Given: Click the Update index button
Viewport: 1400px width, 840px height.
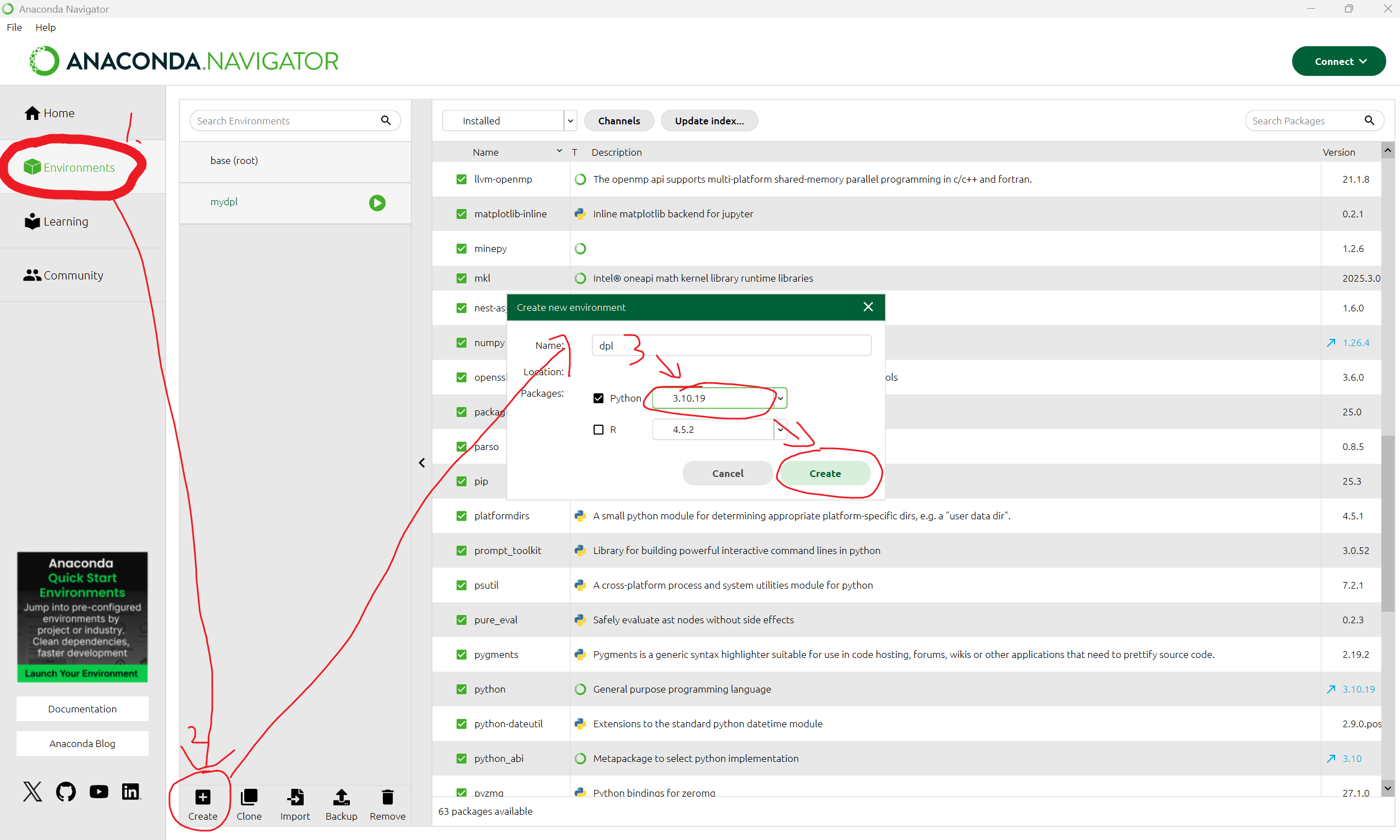Looking at the screenshot, I should 709,120.
